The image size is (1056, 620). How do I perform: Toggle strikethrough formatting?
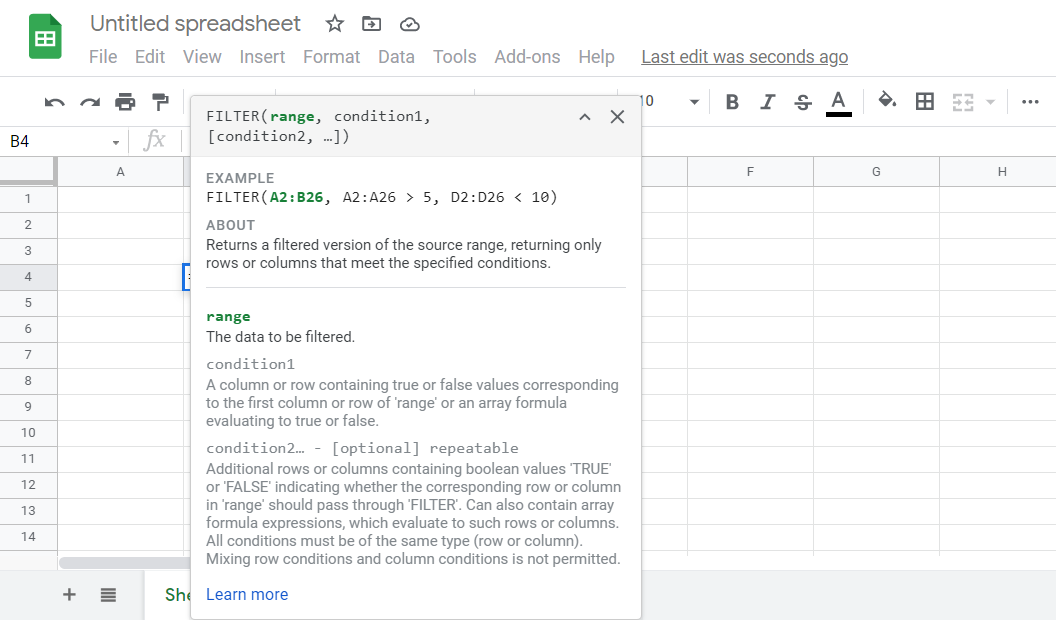(x=802, y=101)
